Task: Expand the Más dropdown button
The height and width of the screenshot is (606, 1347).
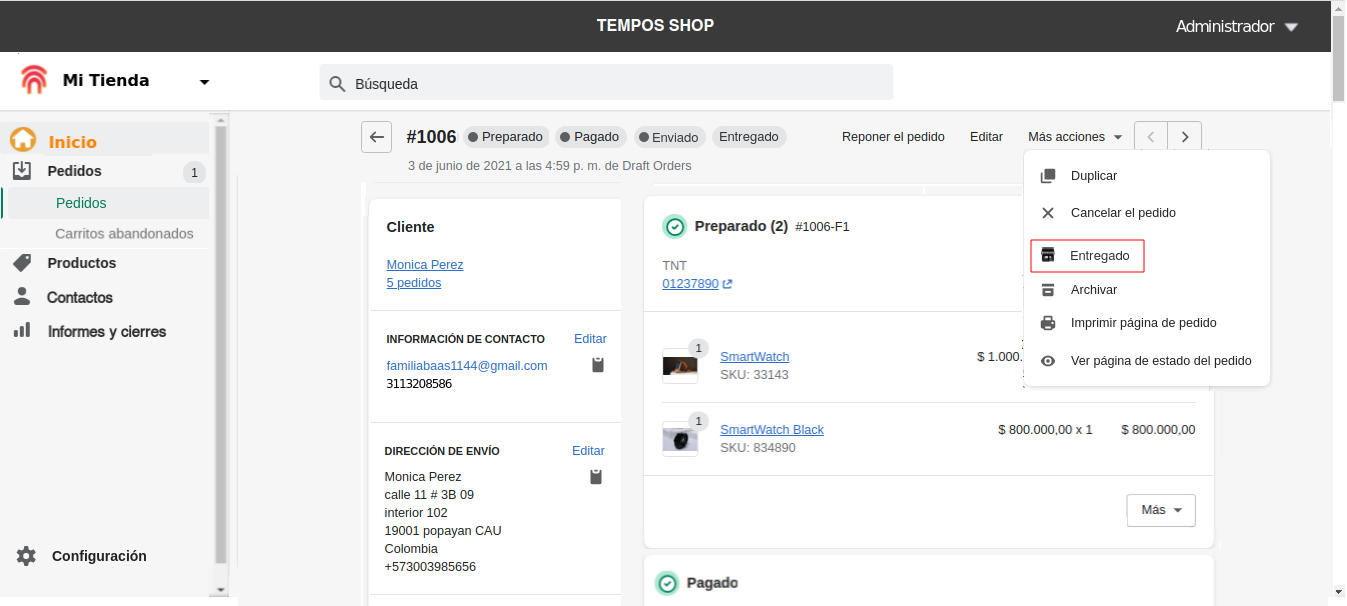Action: 1160,510
